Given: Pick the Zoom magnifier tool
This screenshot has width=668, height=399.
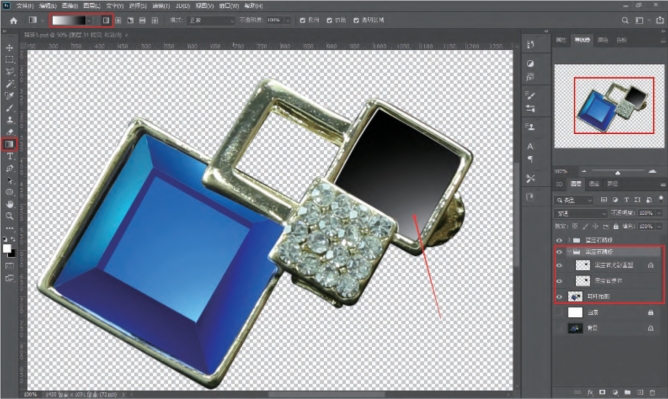Looking at the screenshot, I should (x=9, y=216).
